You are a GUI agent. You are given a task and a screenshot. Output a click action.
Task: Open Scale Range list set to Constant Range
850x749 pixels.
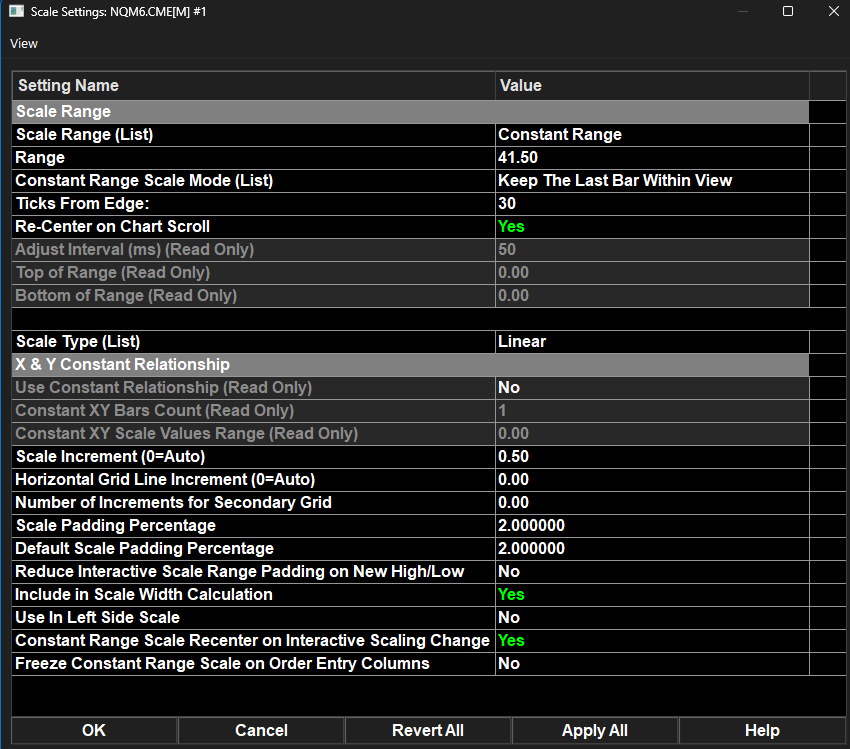652,134
